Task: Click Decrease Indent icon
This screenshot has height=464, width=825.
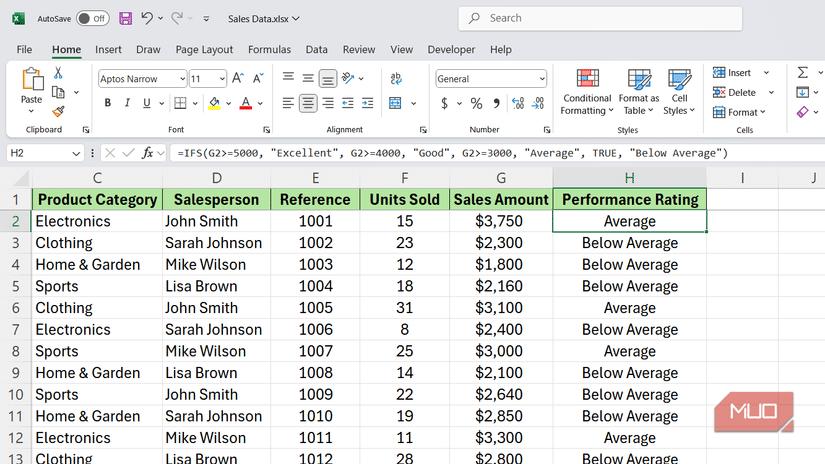Action: (x=348, y=103)
